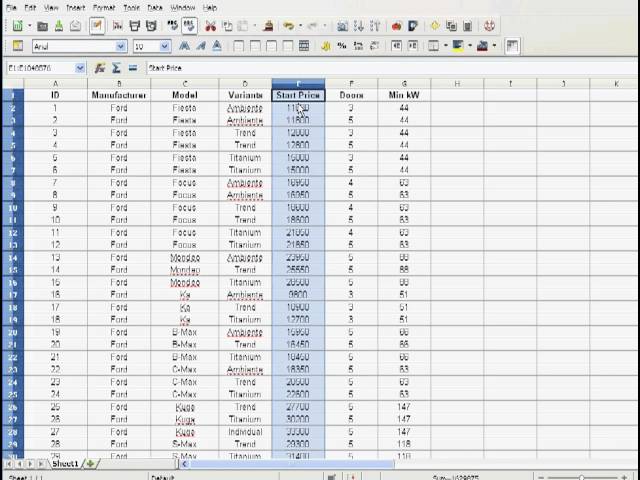Expand the New document dropdown arrow
The height and width of the screenshot is (480, 640).
29,26
